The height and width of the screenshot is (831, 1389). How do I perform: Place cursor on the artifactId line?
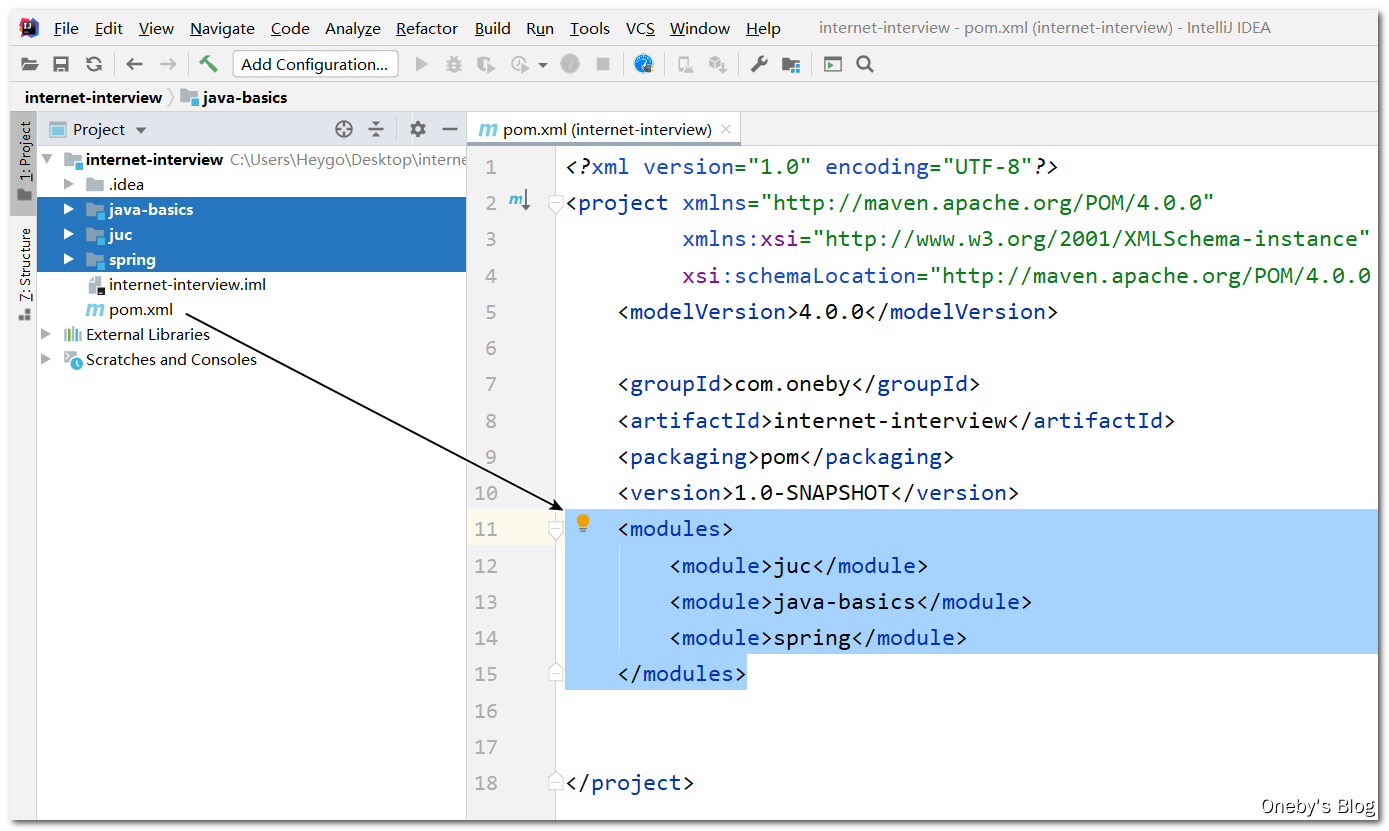[896, 420]
